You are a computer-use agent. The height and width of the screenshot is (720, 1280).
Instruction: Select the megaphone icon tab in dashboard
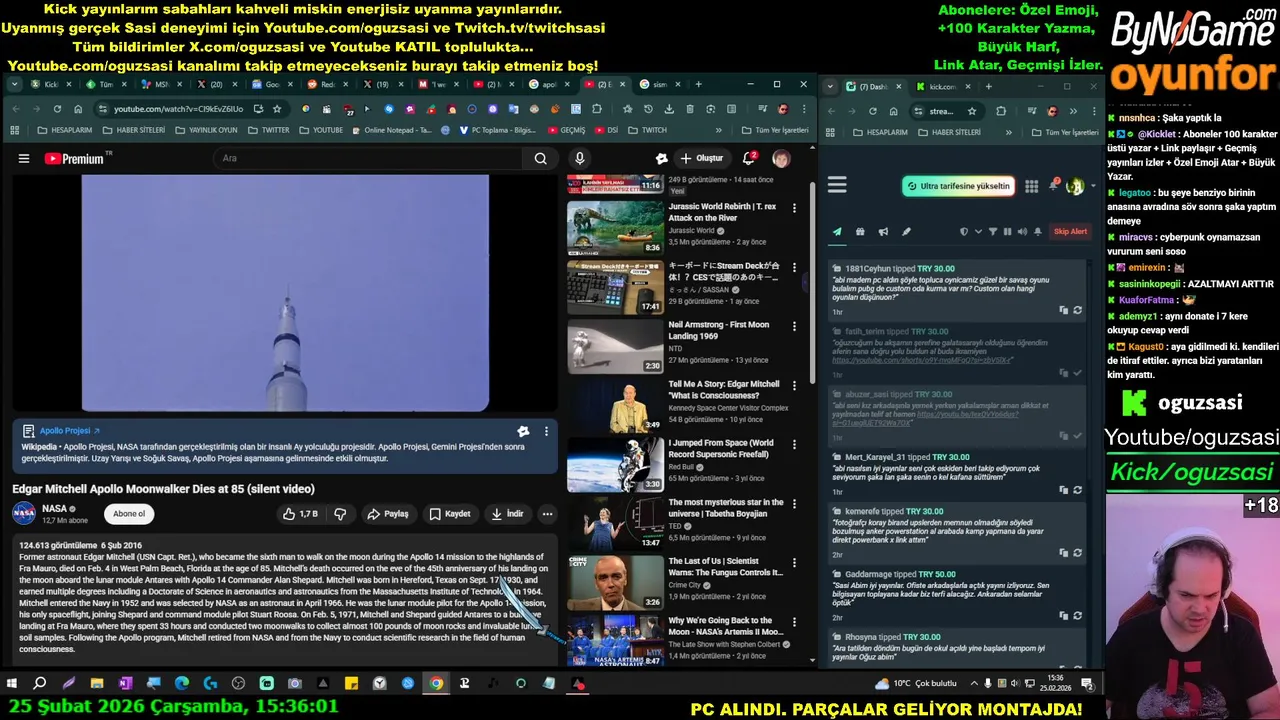tap(883, 232)
